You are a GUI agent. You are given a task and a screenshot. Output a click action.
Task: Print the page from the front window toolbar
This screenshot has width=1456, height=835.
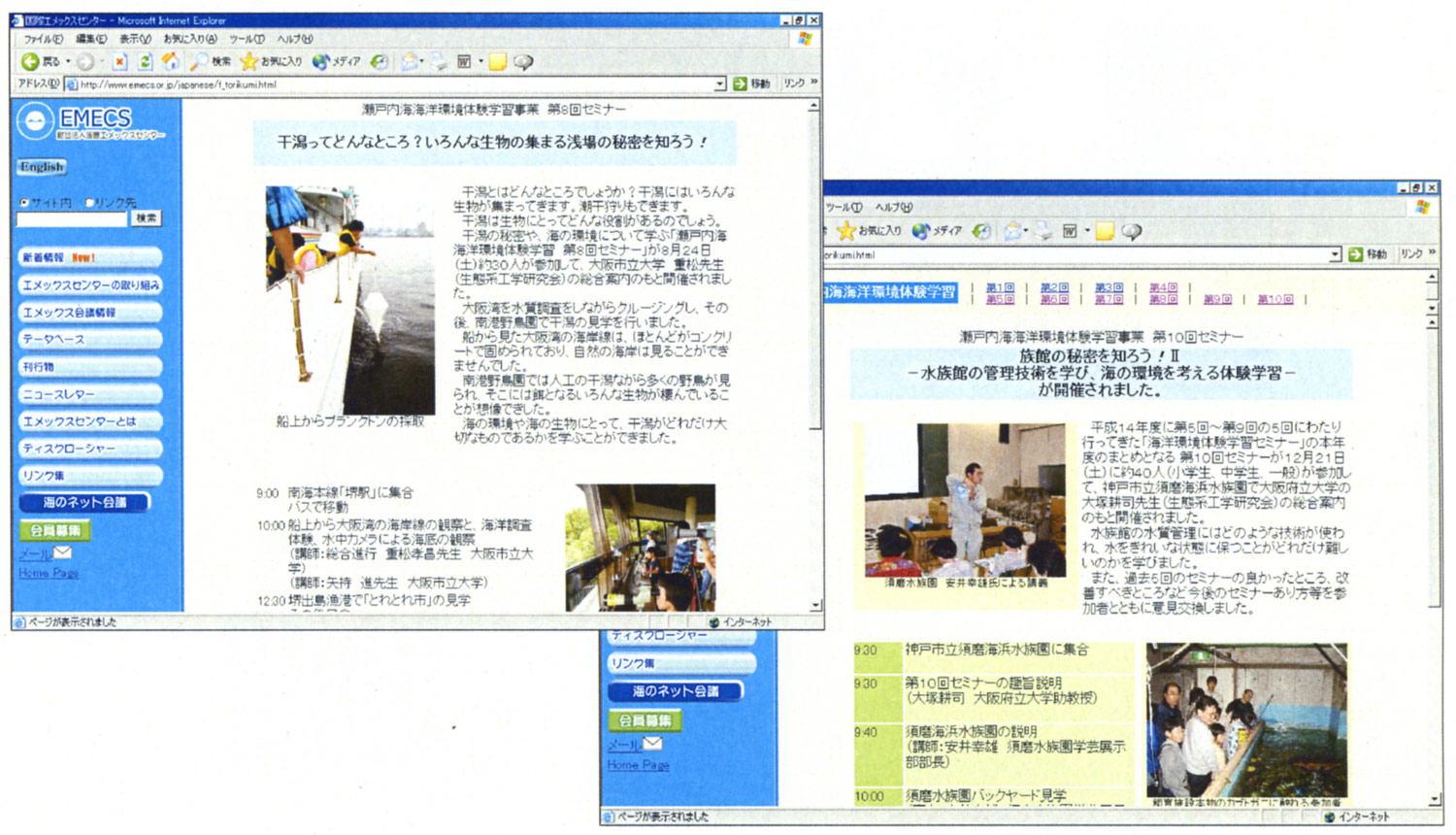[x=440, y=62]
